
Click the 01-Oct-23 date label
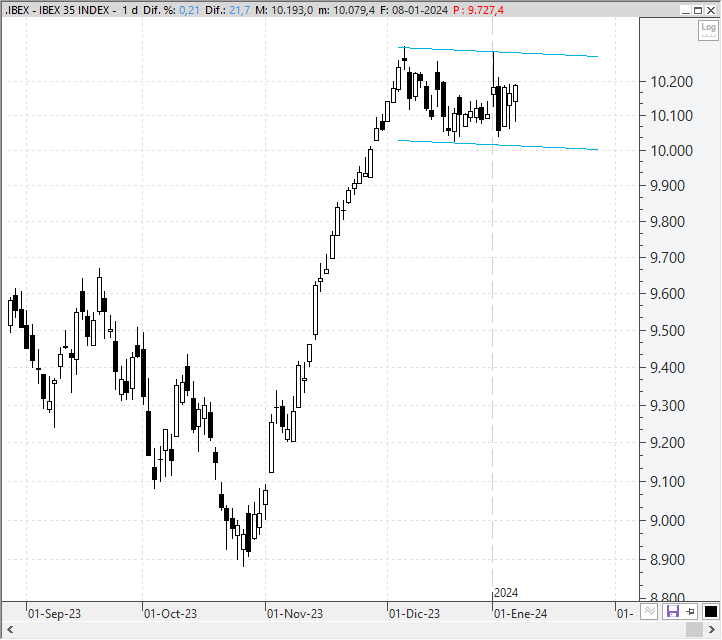pyautogui.click(x=170, y=614)
